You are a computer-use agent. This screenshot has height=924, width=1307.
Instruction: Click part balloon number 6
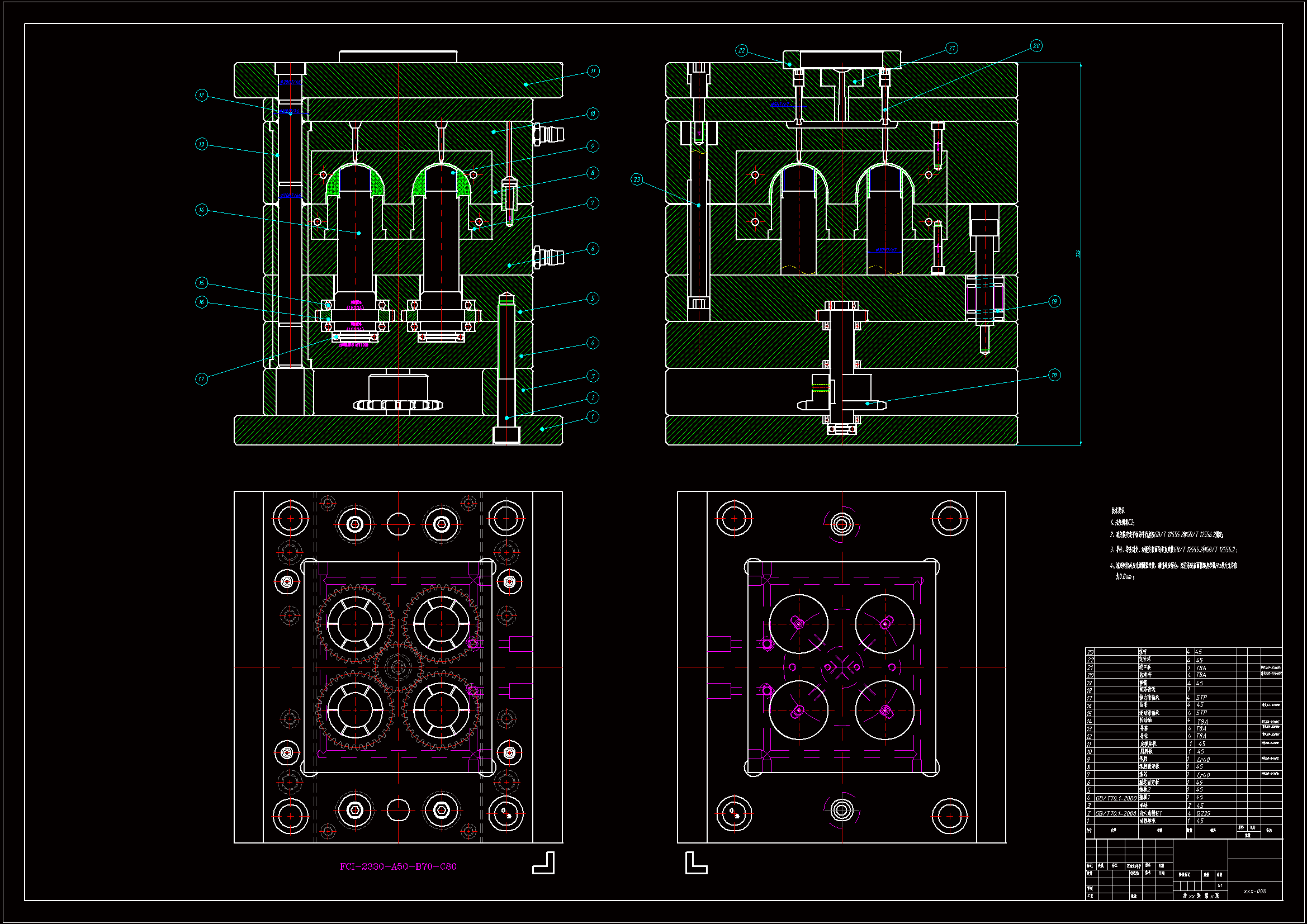tap(593, 249)
